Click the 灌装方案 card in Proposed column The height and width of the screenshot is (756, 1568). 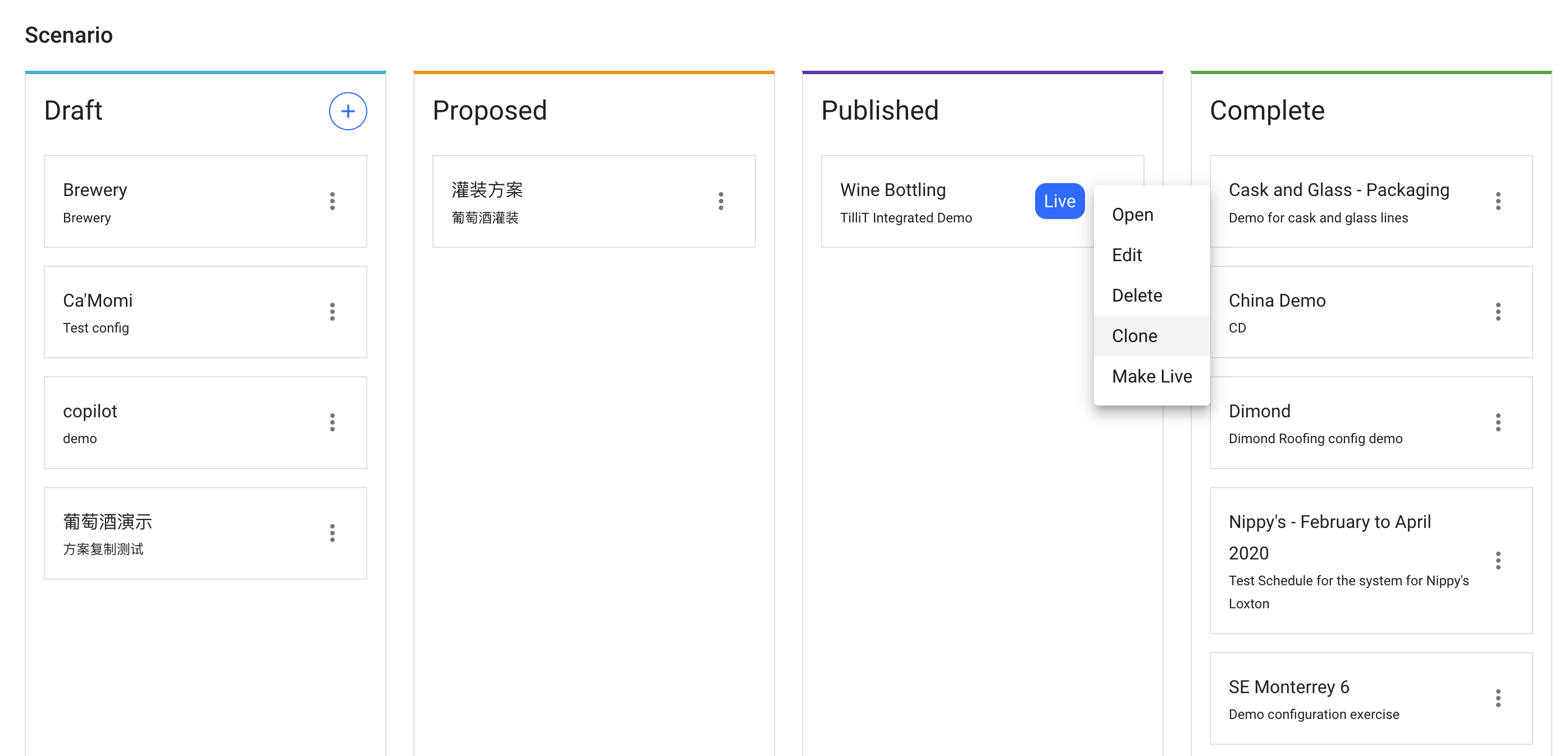548,202
